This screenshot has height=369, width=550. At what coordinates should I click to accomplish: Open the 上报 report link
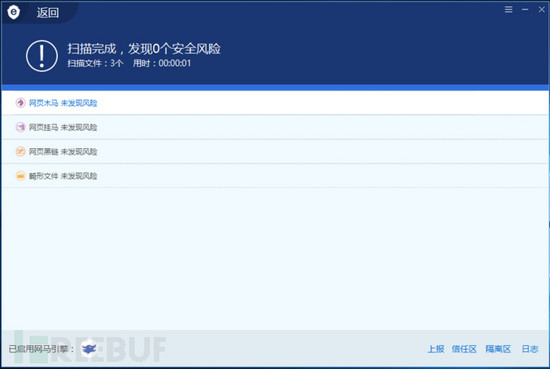coord(436,349)
